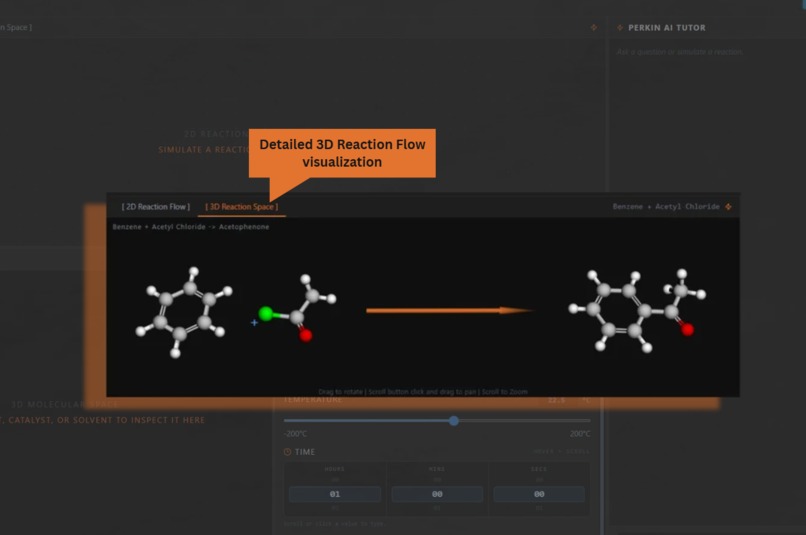Click the acetophenone product 3D model
806x535 pixels.
pyautogui.click(x=637, y=310)
